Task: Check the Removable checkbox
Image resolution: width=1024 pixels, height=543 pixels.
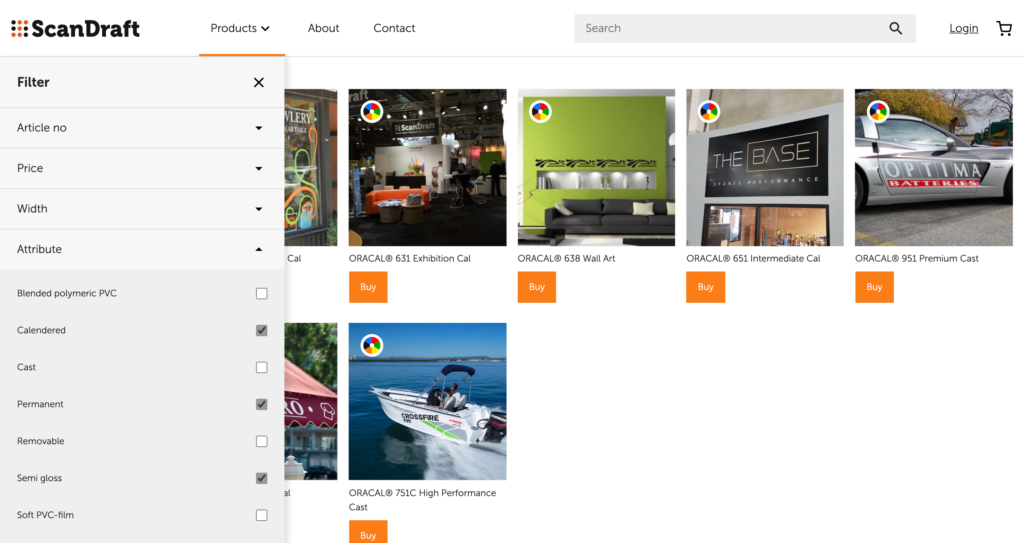Action: click(261, 441)
